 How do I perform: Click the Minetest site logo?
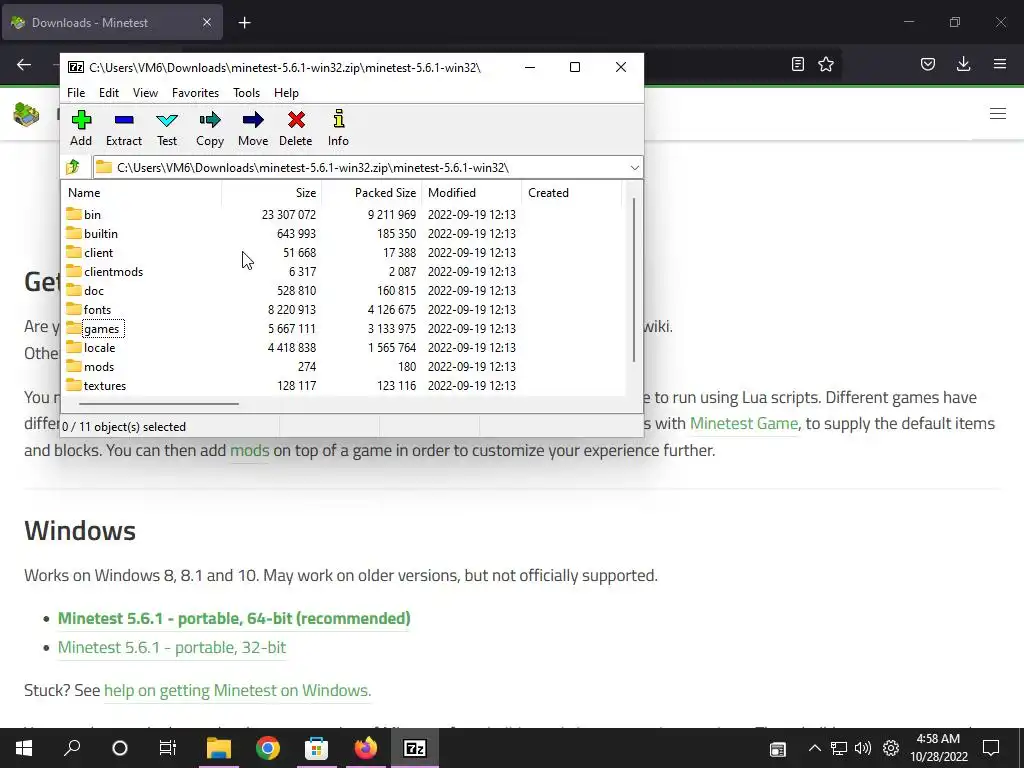coord(26,114)
